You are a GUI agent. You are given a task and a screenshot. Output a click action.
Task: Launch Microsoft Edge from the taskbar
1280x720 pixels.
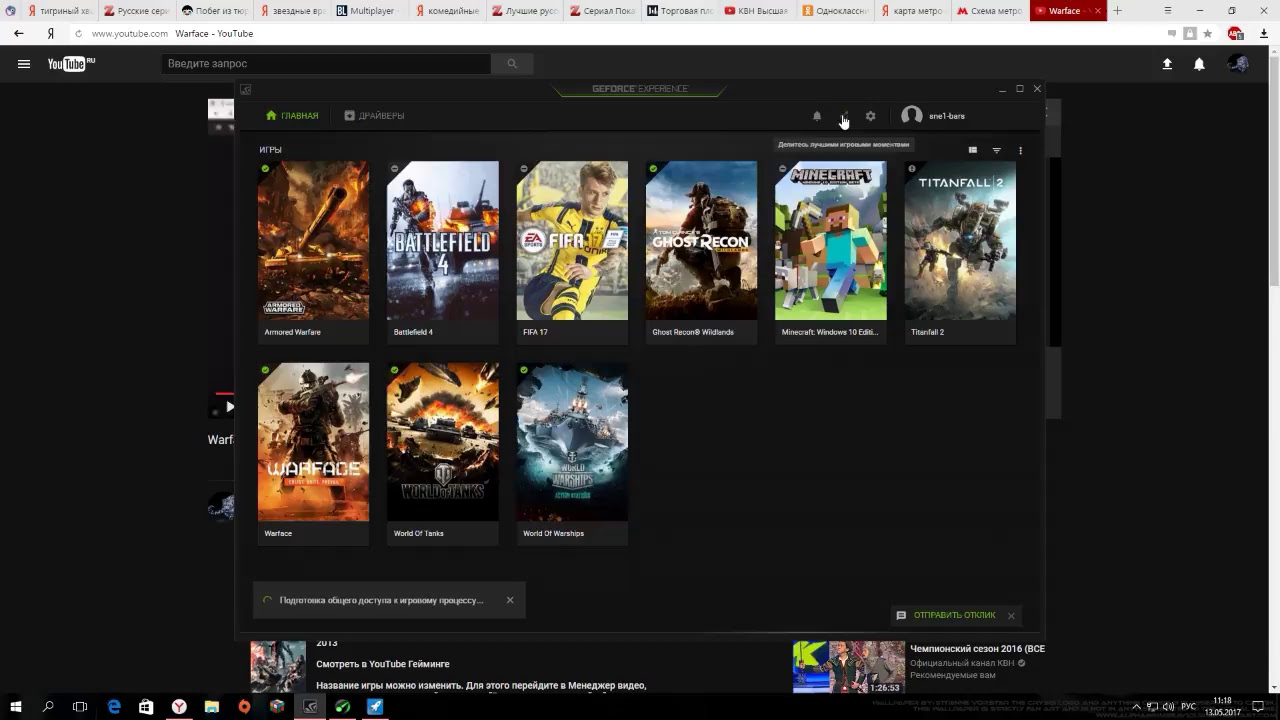coord(114,706)
